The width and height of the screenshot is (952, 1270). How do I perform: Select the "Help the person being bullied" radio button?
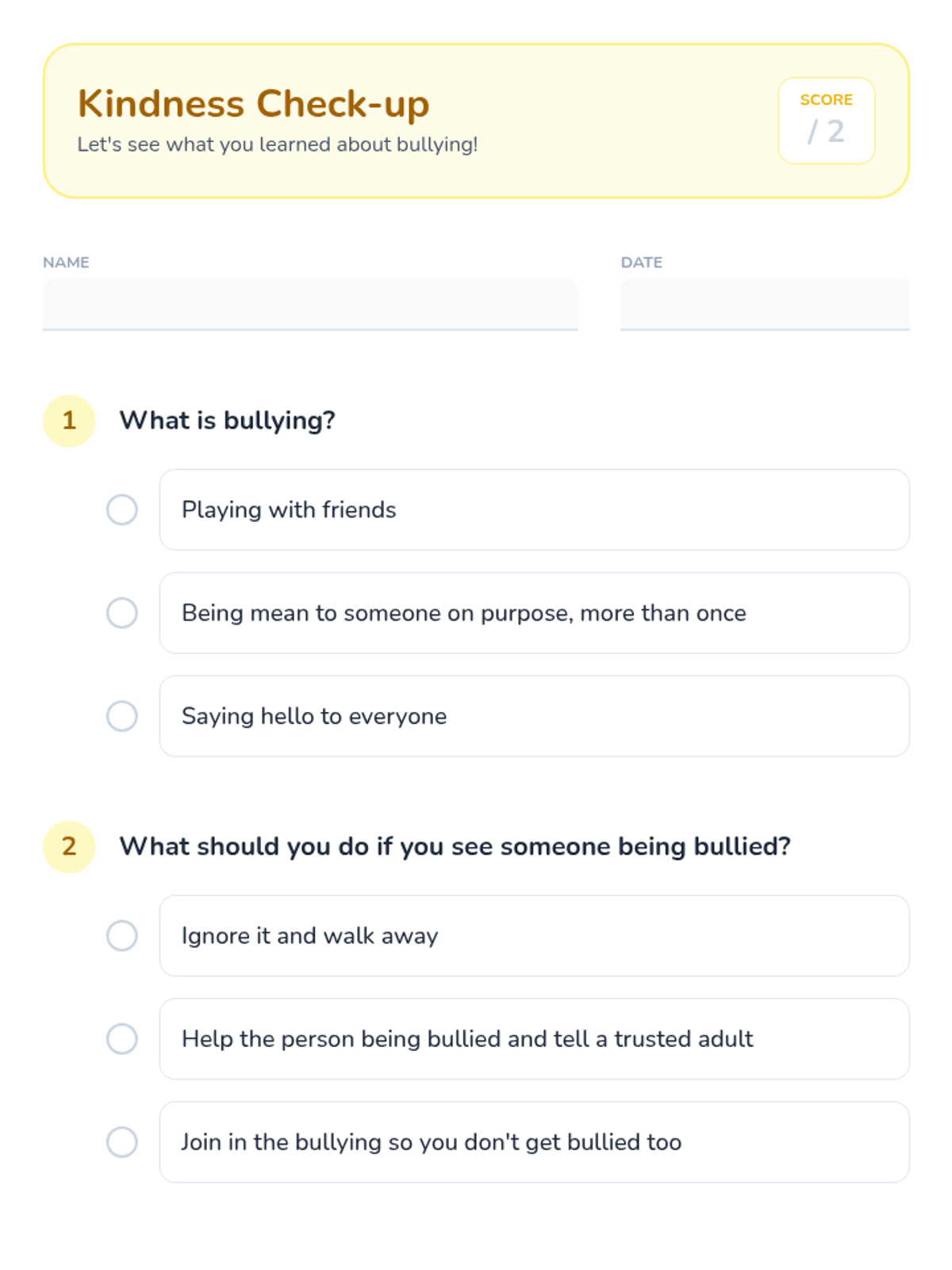(122, 1039)
